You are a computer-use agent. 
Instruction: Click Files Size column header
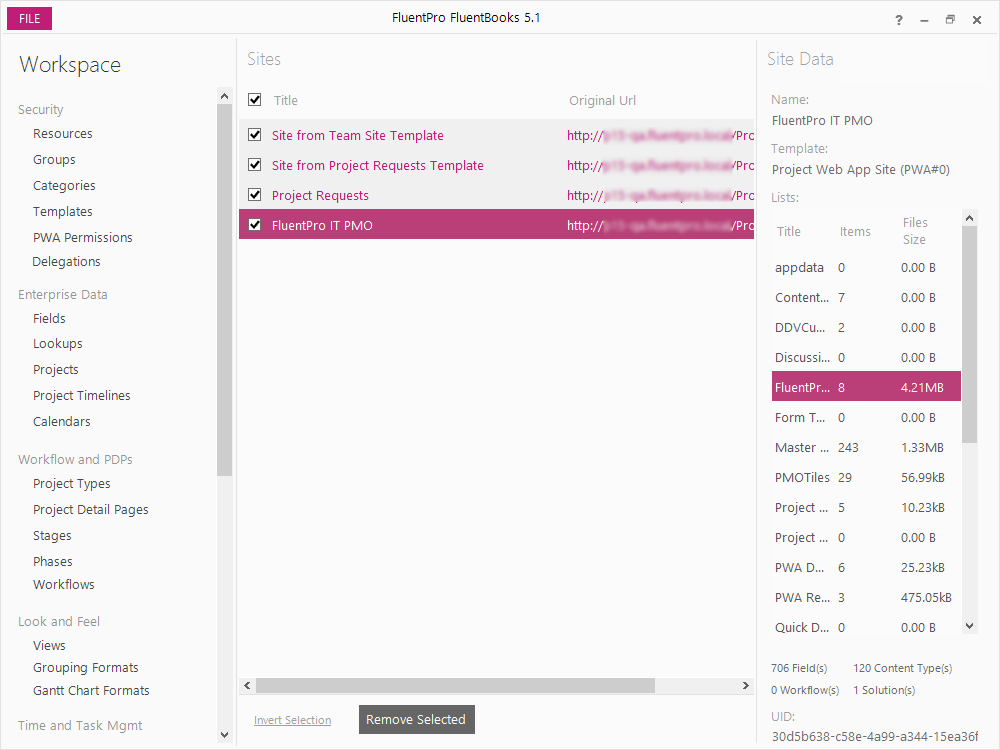click(x=915, y=231)
